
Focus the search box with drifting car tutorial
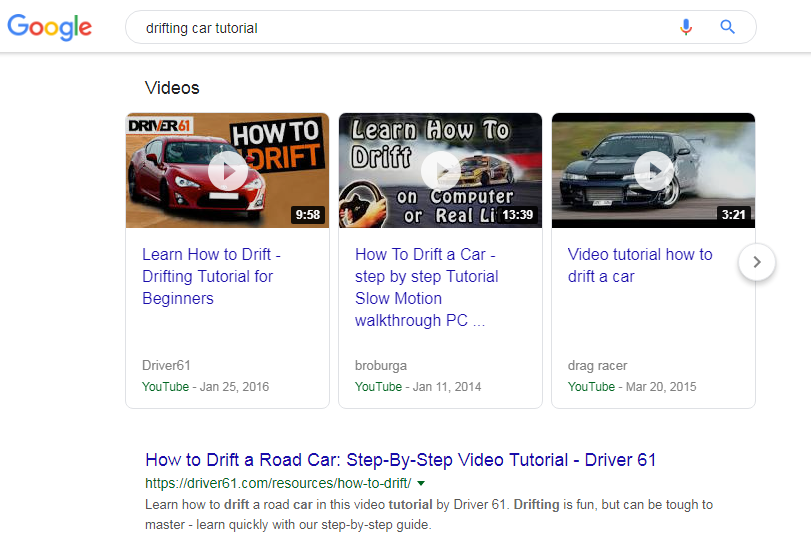click(441, 27)
